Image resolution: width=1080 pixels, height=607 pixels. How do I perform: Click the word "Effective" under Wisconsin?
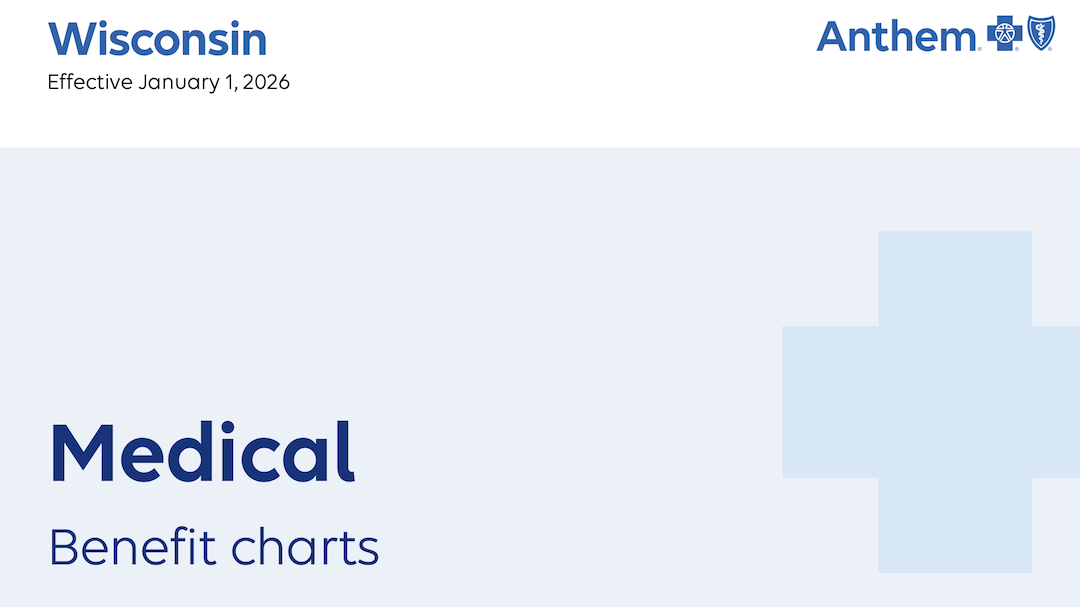[90, 82]
